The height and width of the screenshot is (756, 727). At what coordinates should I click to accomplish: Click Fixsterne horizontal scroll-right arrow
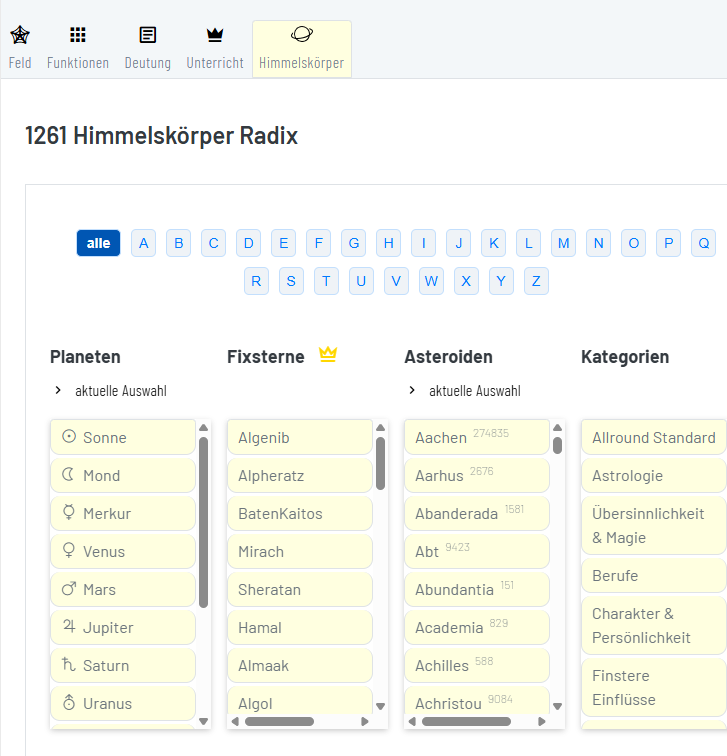pos(365,721)
